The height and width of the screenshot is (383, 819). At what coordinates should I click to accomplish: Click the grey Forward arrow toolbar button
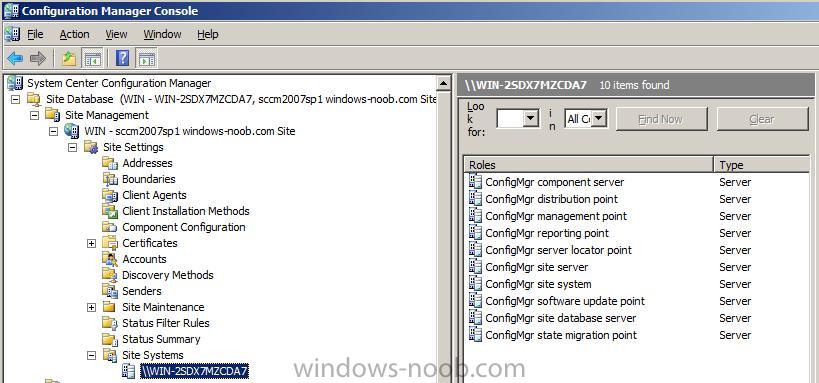point(38,59)
